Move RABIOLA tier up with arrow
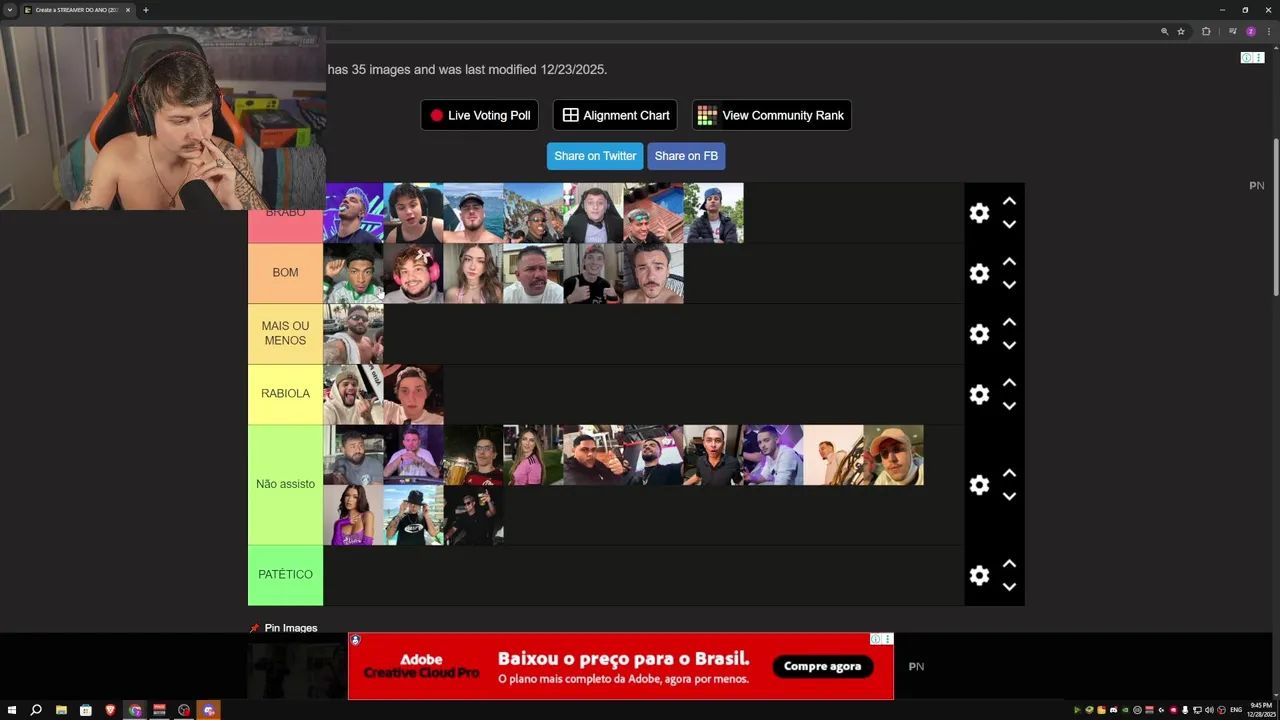Screen dimensions: 1280x720 click(1009, 382)
